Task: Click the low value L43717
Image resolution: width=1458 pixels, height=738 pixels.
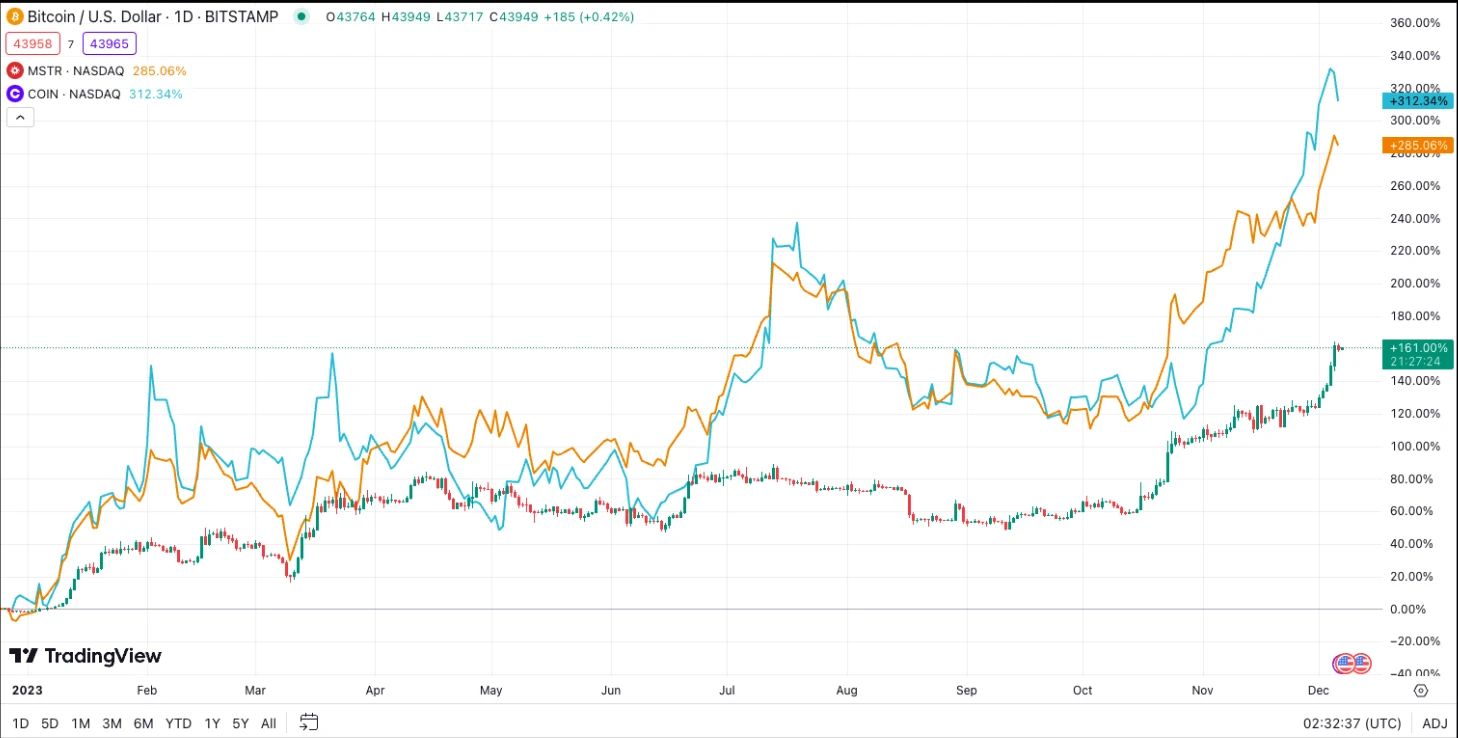Action: click(459, 17)
